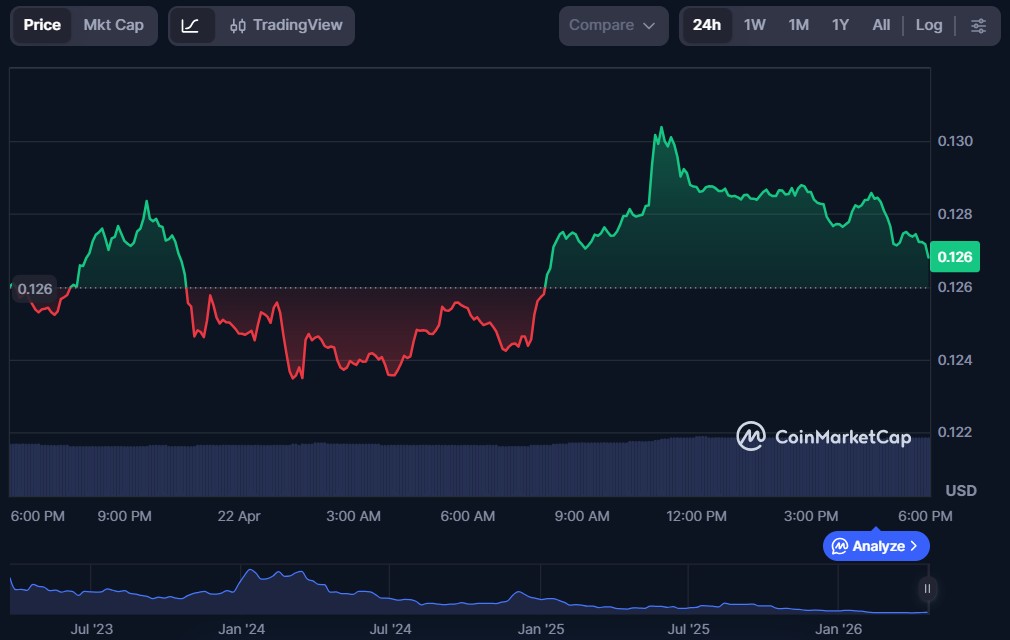Image resolution: width=1010 pixels, height=640 pixels.
Task: Show the 1M time range
Action: click(x=798, y=25)
